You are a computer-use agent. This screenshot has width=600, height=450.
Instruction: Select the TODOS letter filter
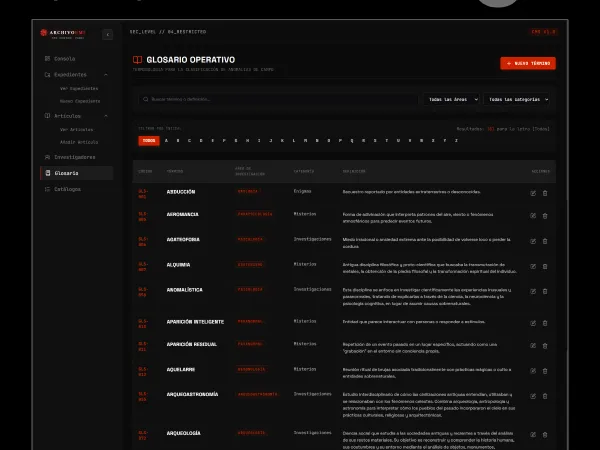pyautogui.click(x=149, y=140)
